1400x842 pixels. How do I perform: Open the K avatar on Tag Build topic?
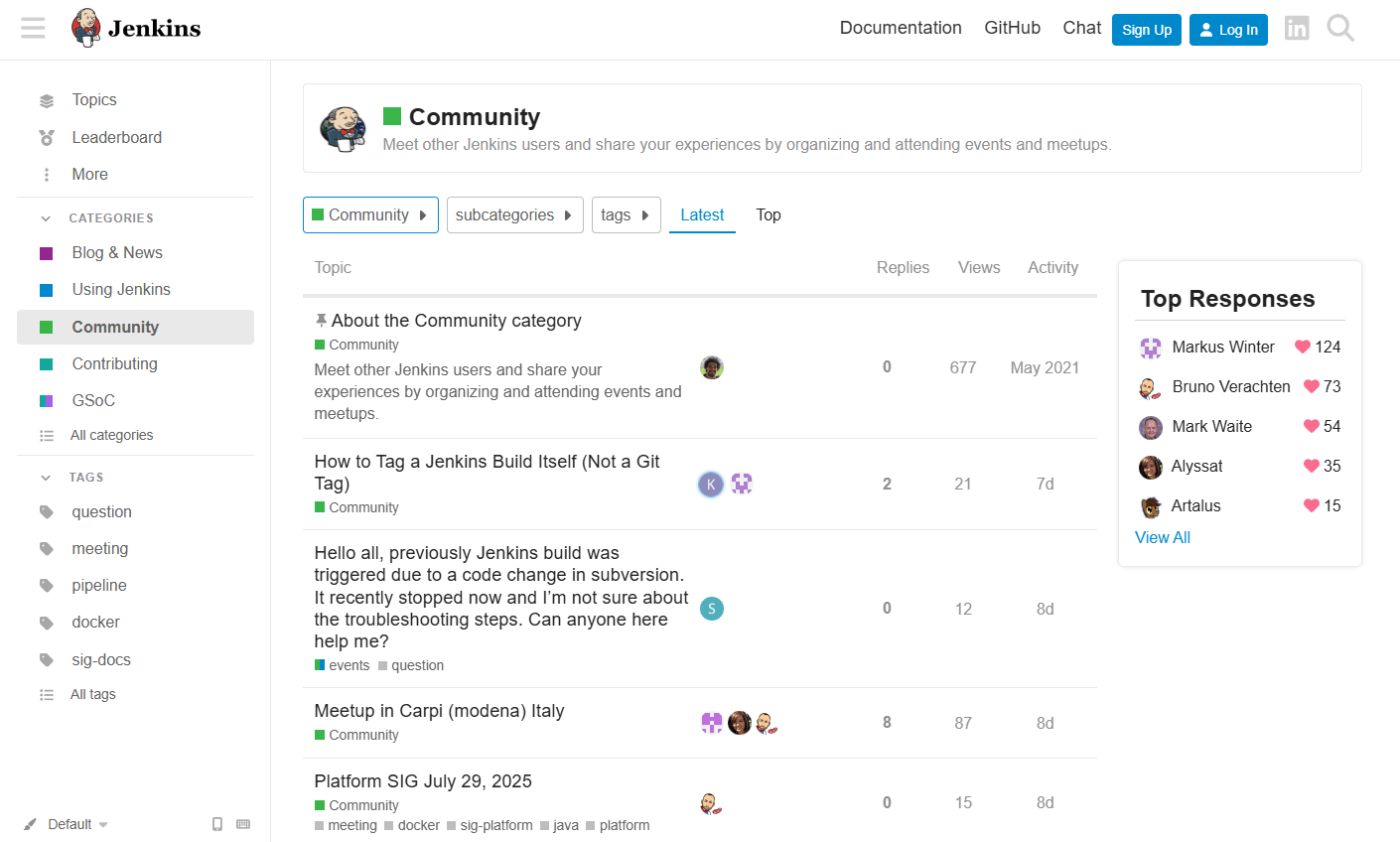[x=711, y=485]
